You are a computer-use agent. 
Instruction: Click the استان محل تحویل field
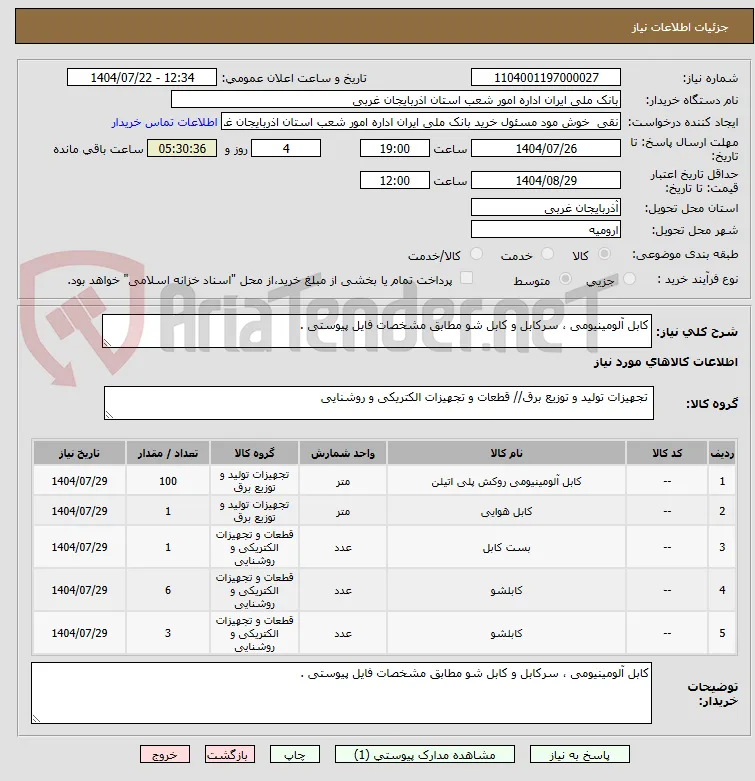point(546,208)
